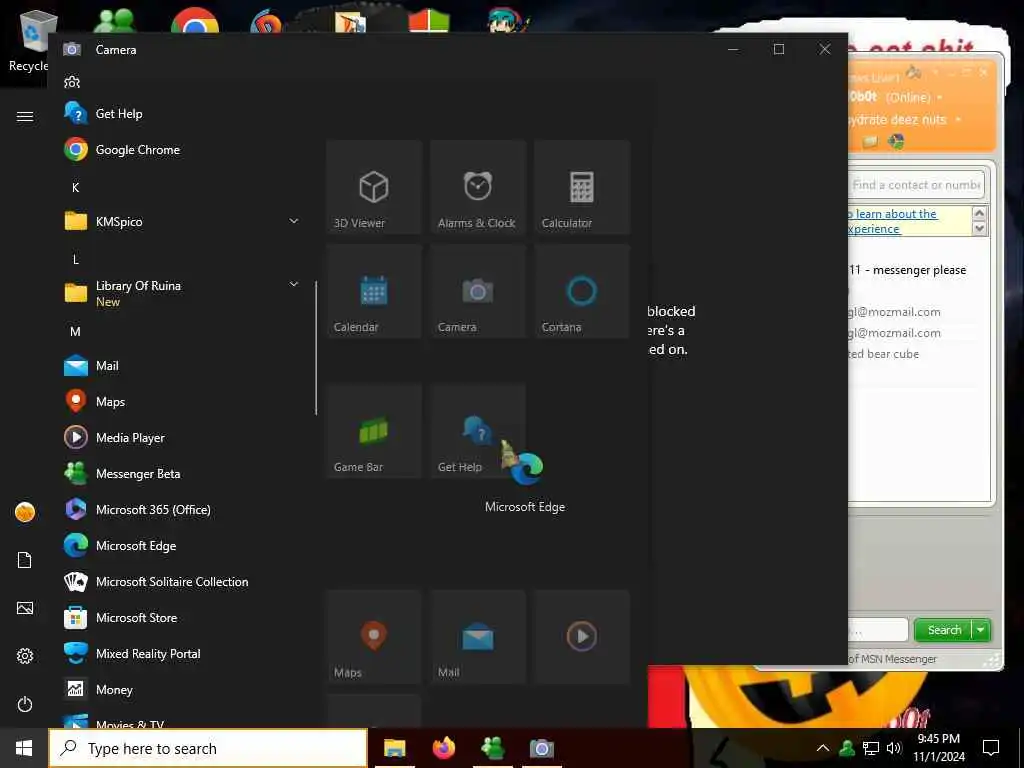Screen dimensions: 1024x768
Task: Switch to Messenger on the taskbar
Action: point(492,748)
